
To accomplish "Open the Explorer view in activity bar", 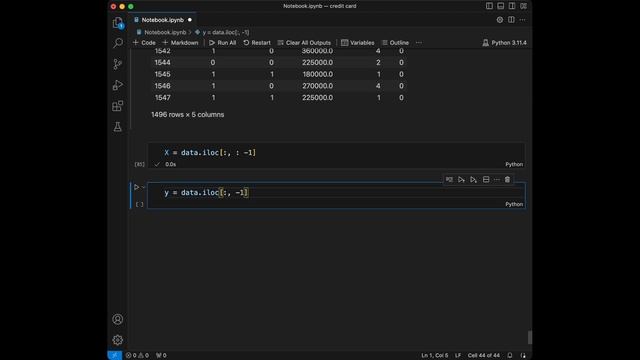I will [x=118, y=22].
